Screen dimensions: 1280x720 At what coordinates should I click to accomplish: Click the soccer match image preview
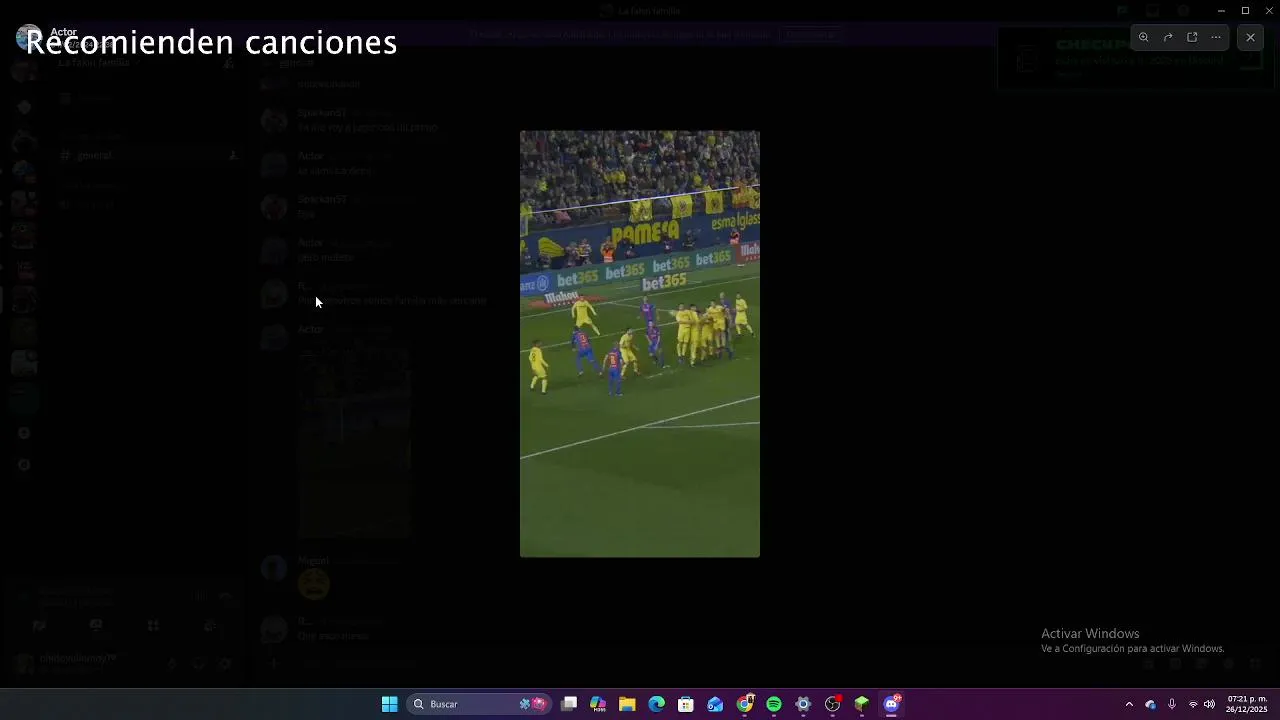tap(640, 344)
